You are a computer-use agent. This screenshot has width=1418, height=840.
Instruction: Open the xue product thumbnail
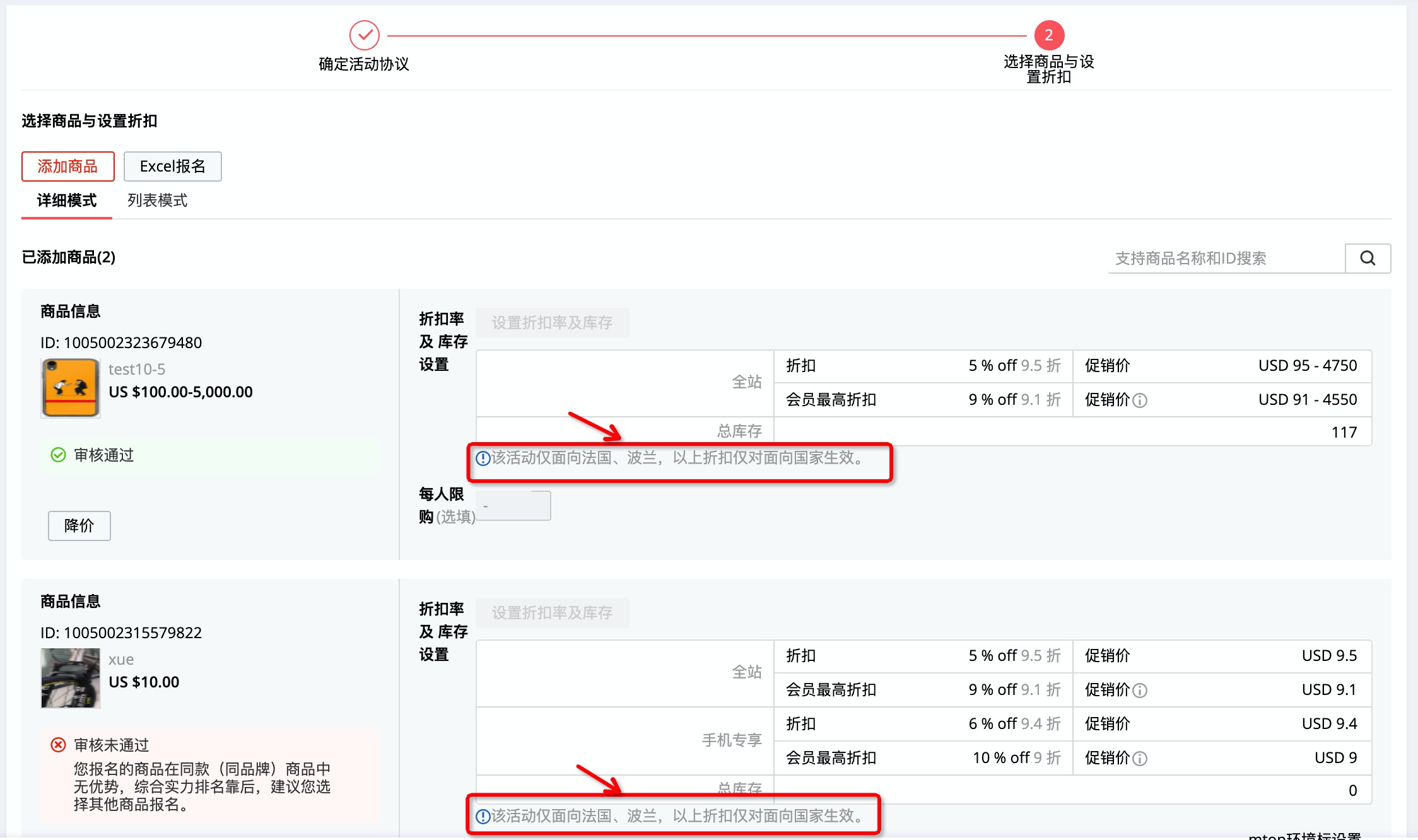71,678
